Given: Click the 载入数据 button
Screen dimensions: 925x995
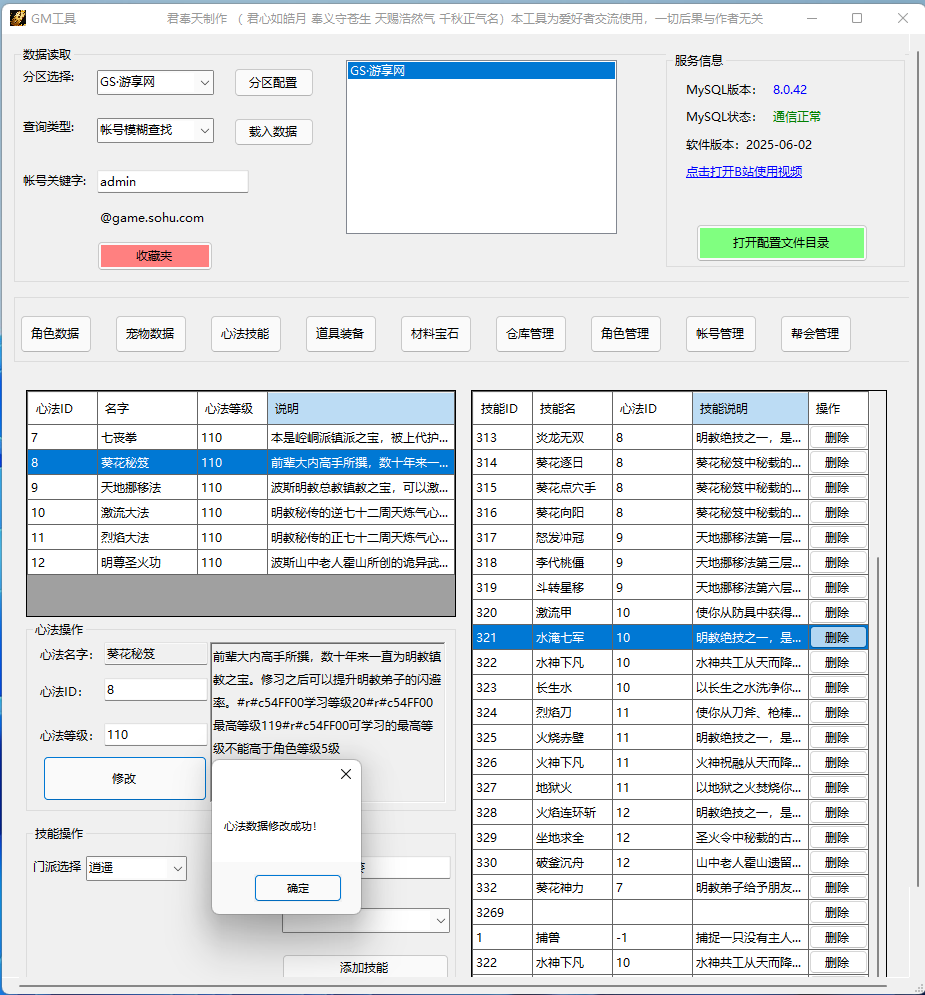Looking at the screenshot, I should tap(273, 132).
